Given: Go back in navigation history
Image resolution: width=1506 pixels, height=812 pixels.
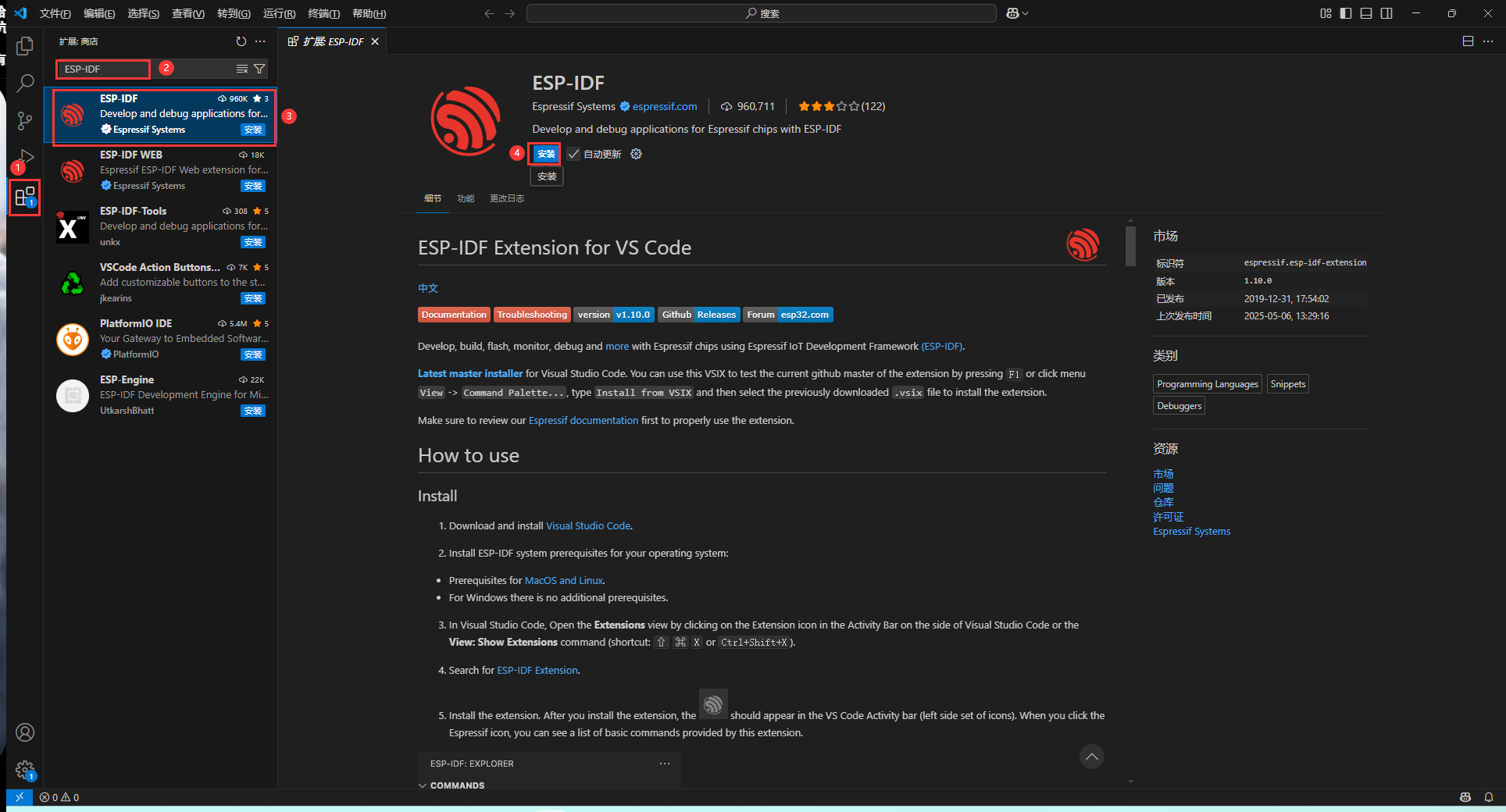Looking at the screenshot, I should [x=489, y=13].
